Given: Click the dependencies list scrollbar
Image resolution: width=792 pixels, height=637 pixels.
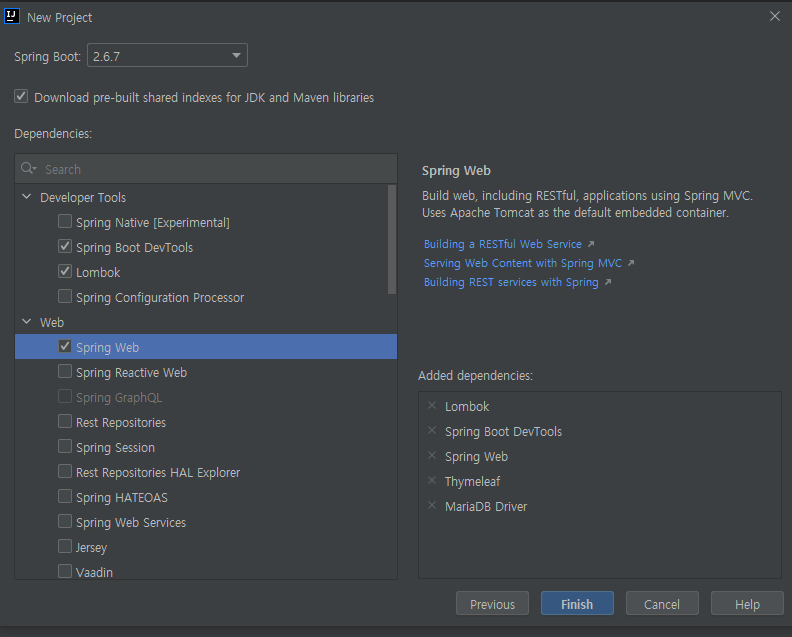Looking at the screenshot, I should (392, 239).
